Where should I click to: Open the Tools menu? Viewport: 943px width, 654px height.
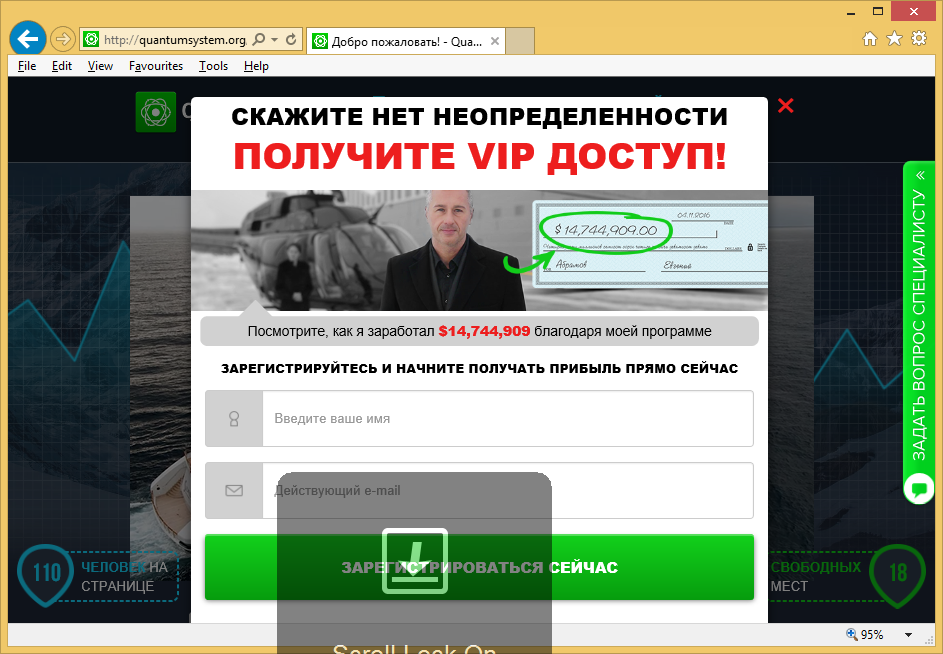213,66
